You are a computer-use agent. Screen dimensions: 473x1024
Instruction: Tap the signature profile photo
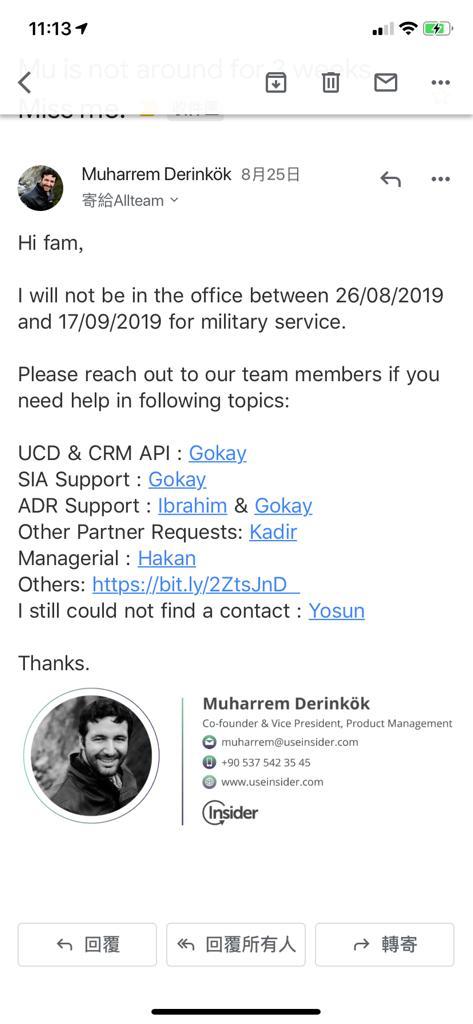click(x=91, y=756)
